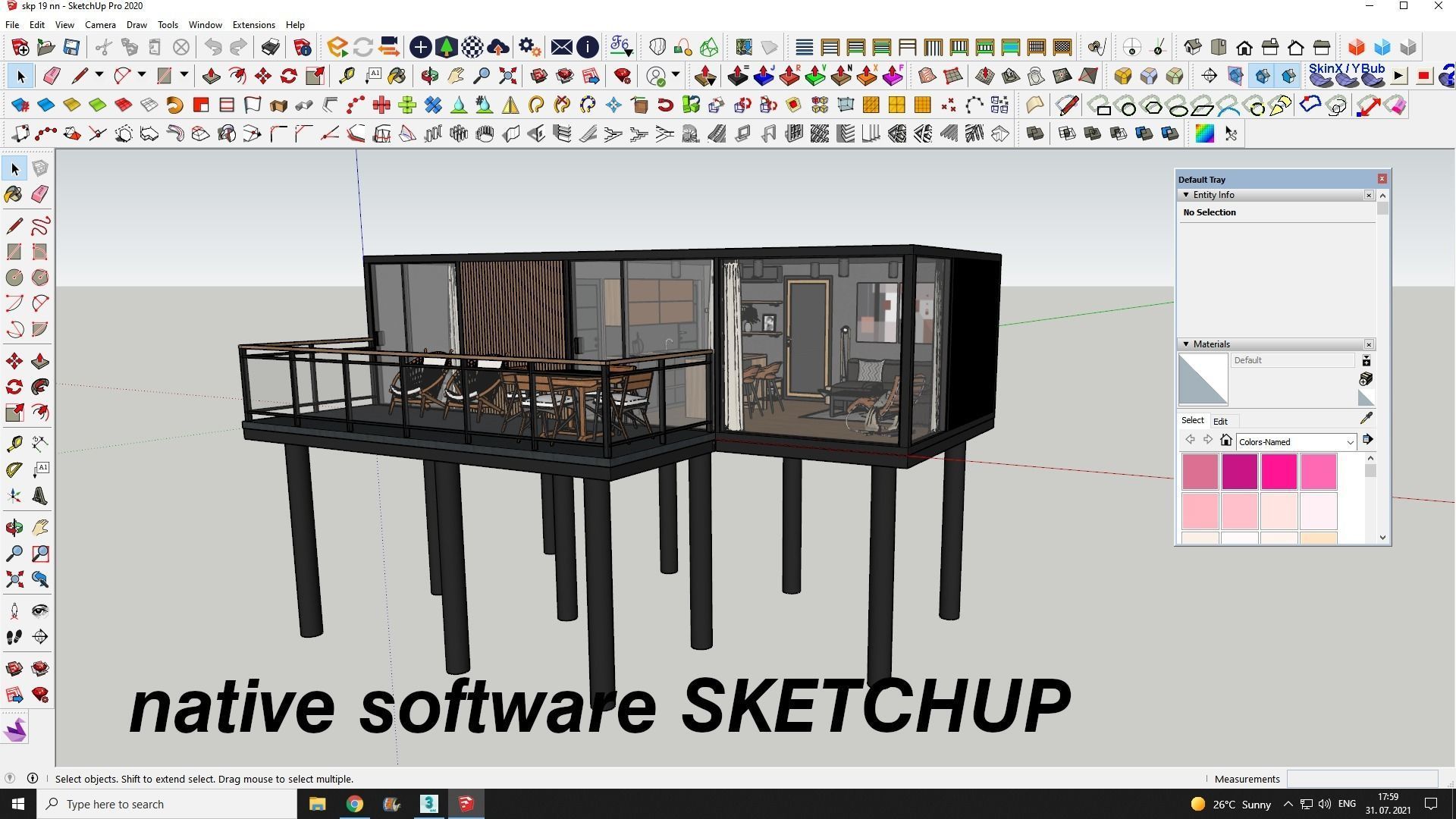Open Chrome from the taskbar
Viewport: 1456px width, 819px height.
click(x=354, y=804)
